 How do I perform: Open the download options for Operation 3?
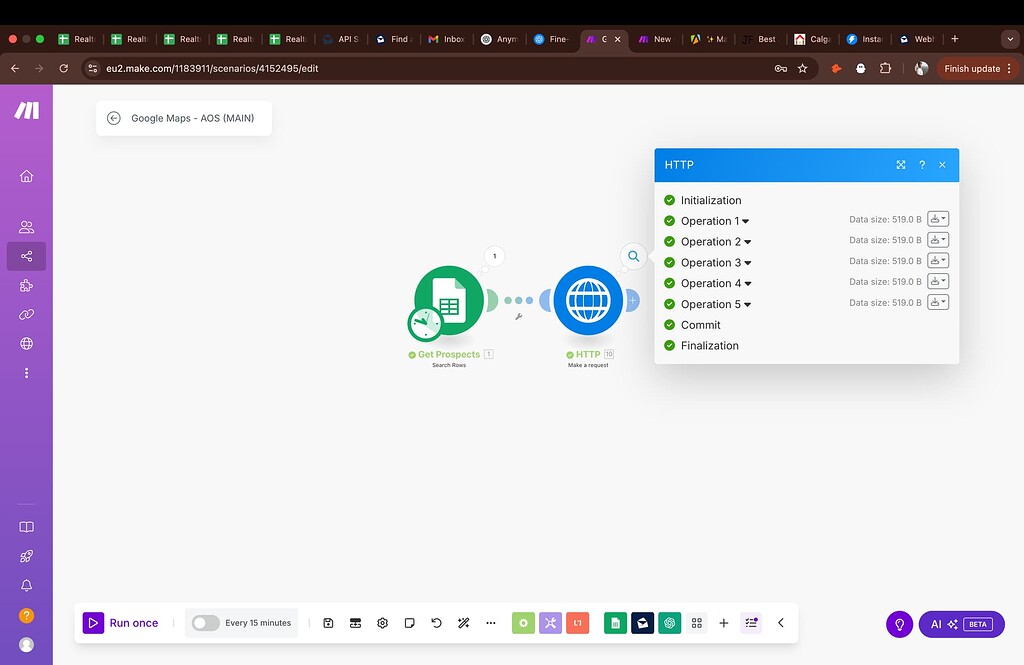pos(937,260)
